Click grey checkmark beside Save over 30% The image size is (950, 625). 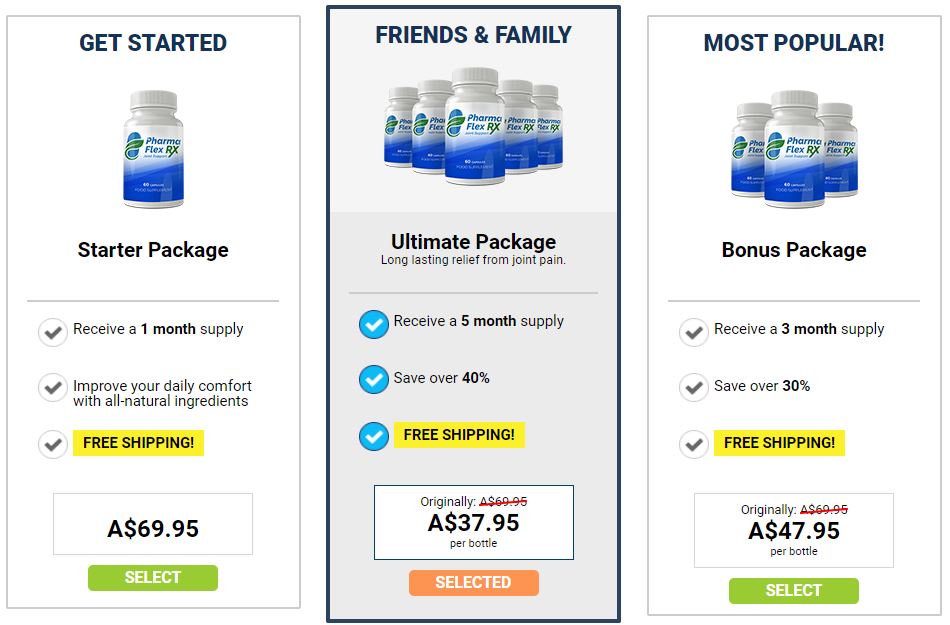pos(694,387)
